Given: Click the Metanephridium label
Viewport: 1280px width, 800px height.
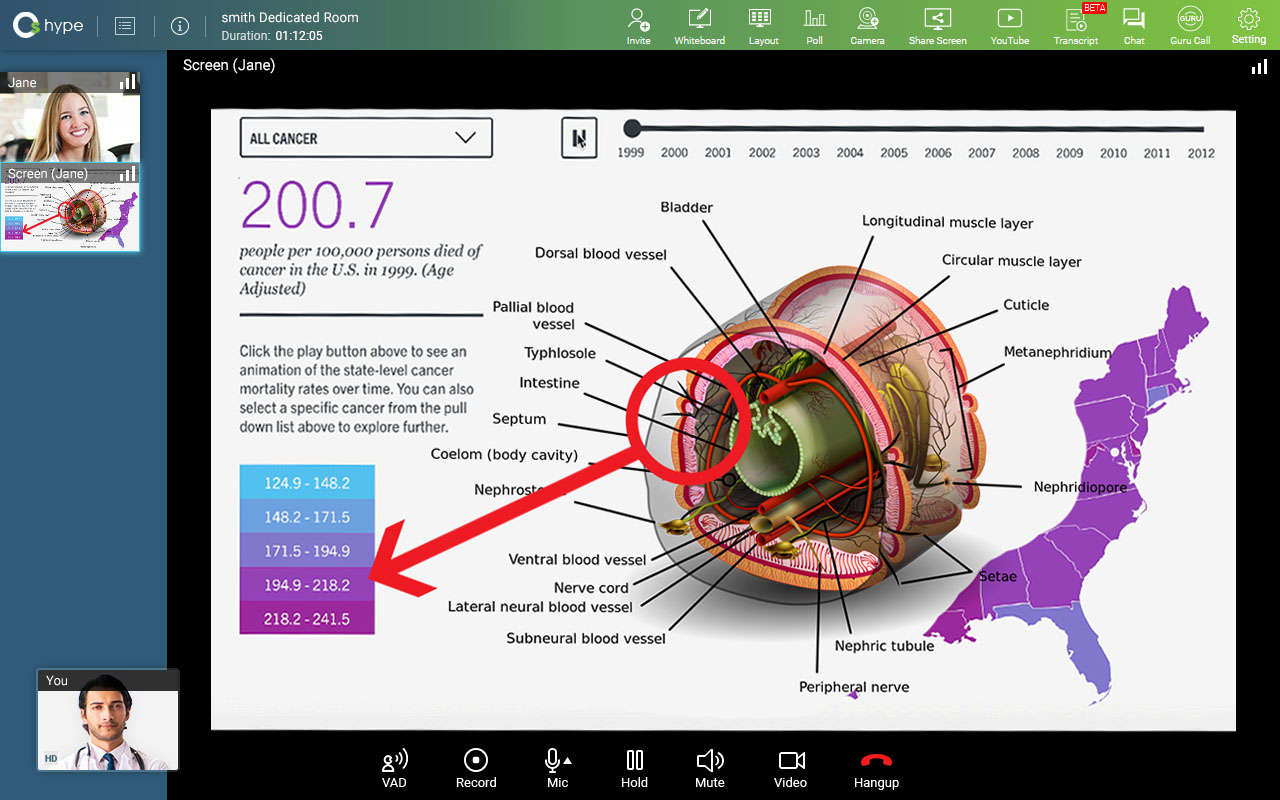Looking at the screenshot, I should point(1058,352).
